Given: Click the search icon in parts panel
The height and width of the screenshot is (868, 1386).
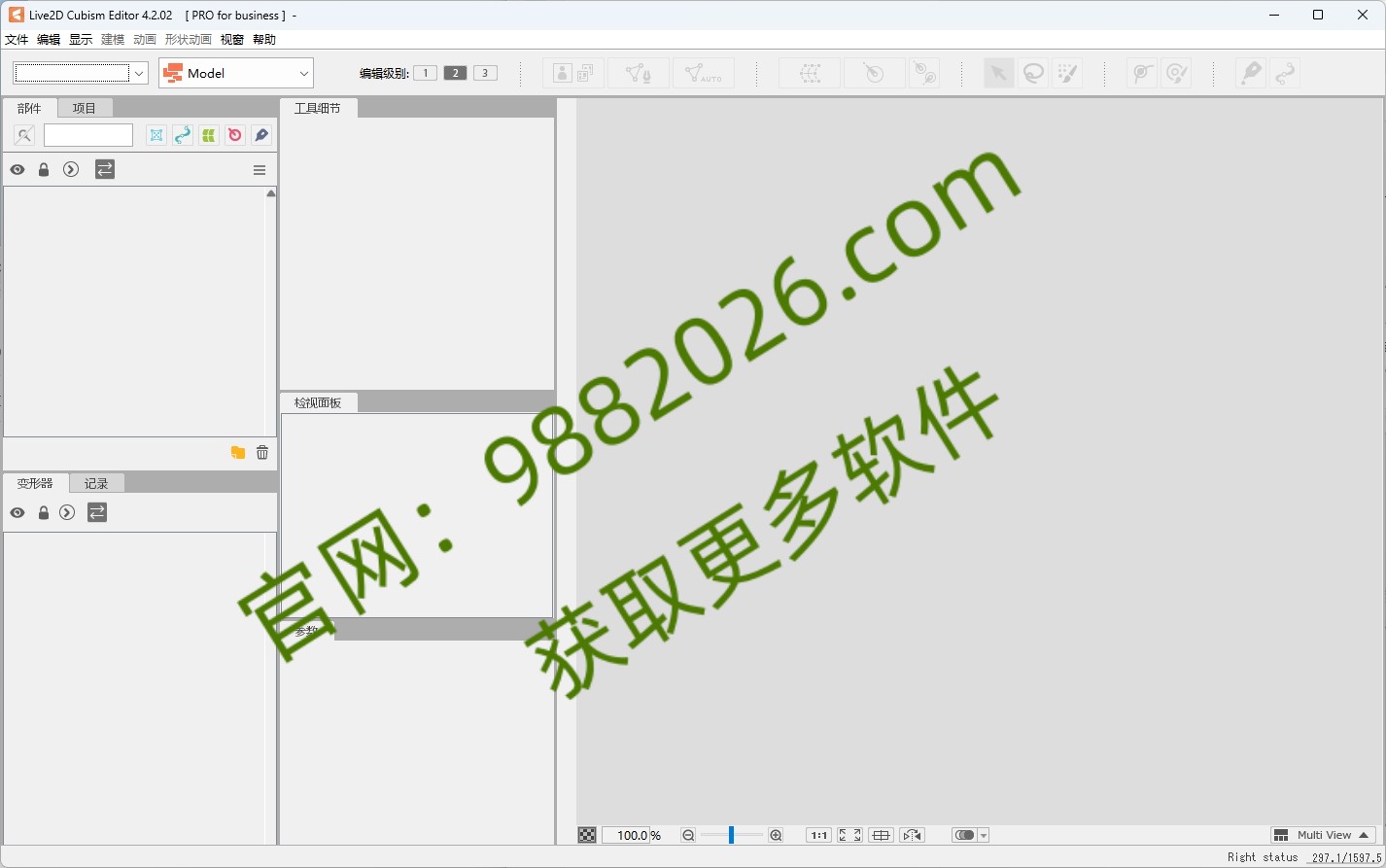Looking at the screenshot, I should pyautogui.click(x=24, y=135).
